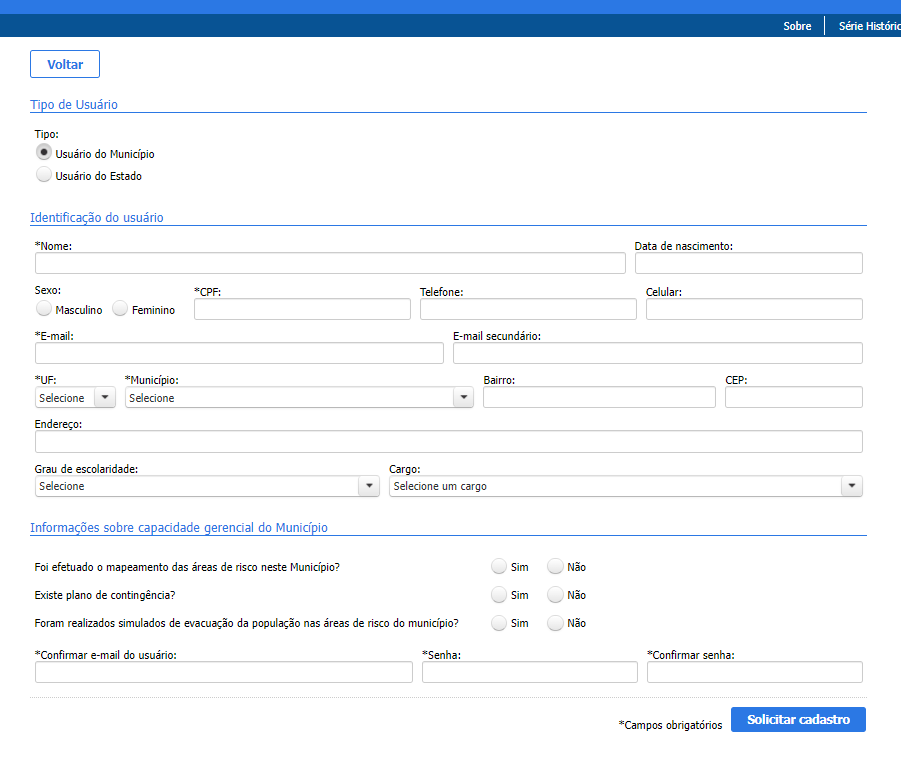Click Solicitar cadastro button

tap(797, 720)
